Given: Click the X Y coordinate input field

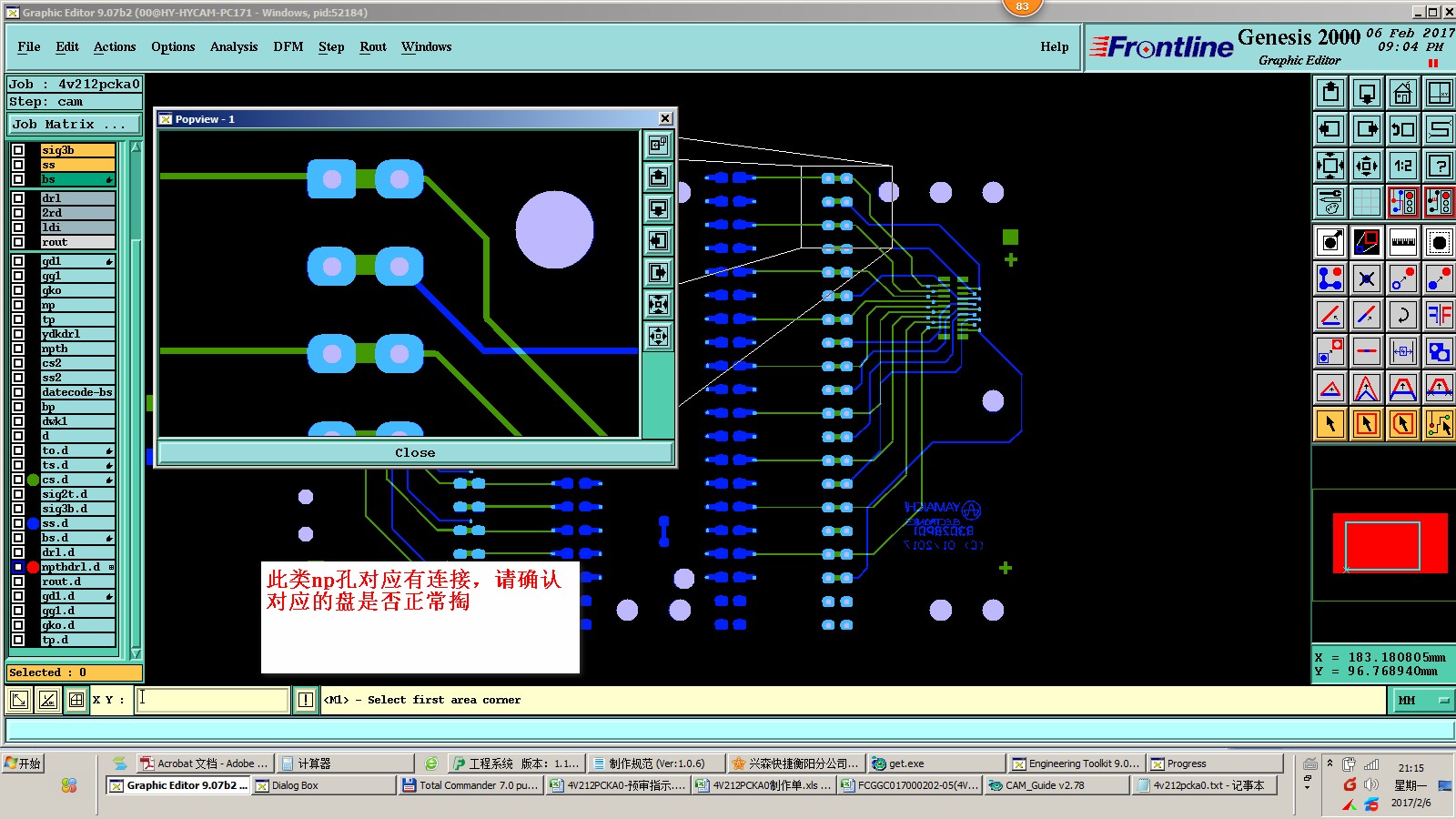Looking at the screenshot, I should 212,700.
